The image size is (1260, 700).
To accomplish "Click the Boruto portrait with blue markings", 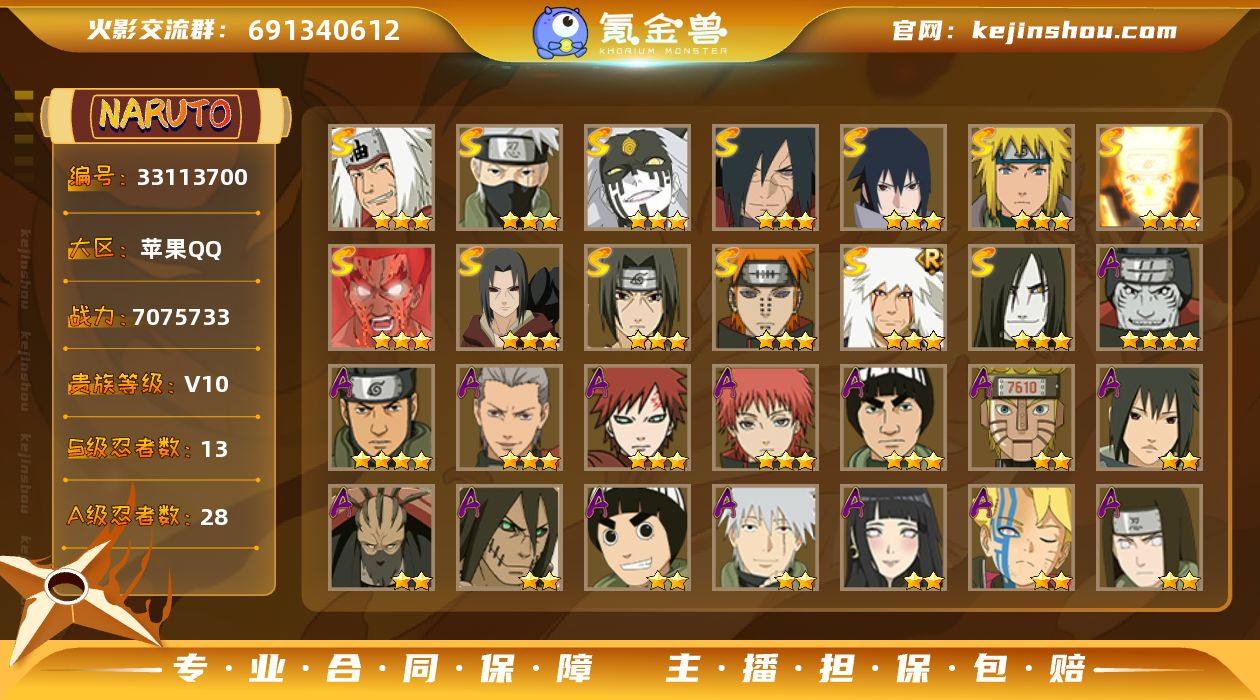I will coord(1021,537).
